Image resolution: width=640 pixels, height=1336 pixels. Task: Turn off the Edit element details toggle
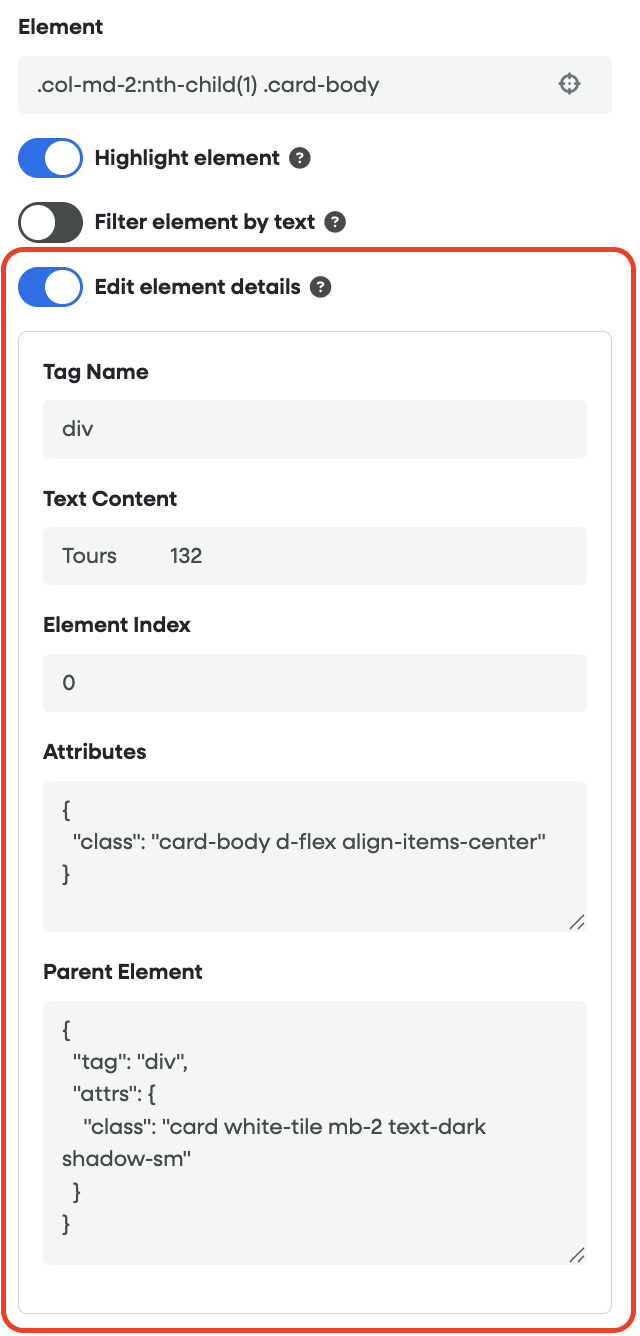(x=50, y=287)
